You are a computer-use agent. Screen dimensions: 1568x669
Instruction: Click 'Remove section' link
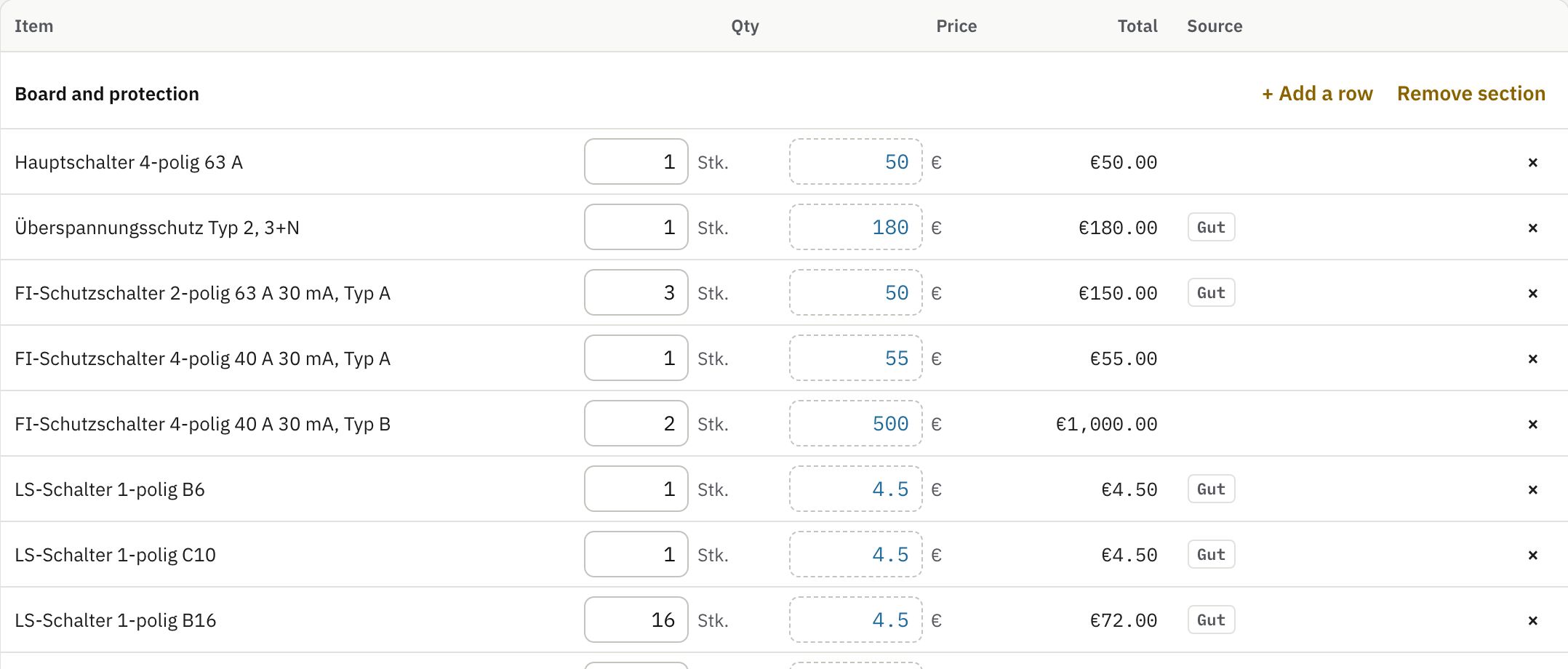1471,94
